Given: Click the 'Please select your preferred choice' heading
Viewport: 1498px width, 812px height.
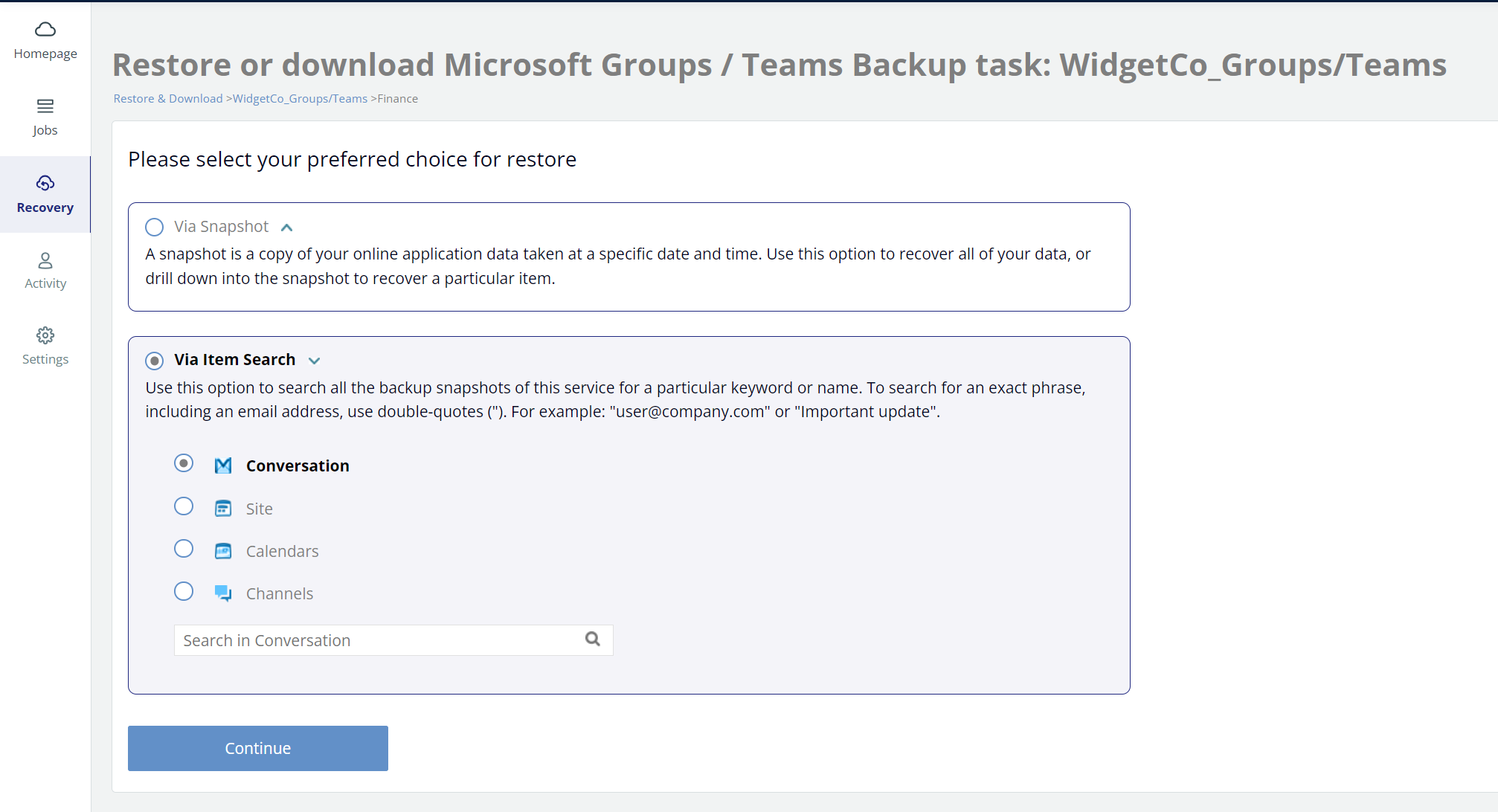Looking at the screenshot, I should pos(352,159).
